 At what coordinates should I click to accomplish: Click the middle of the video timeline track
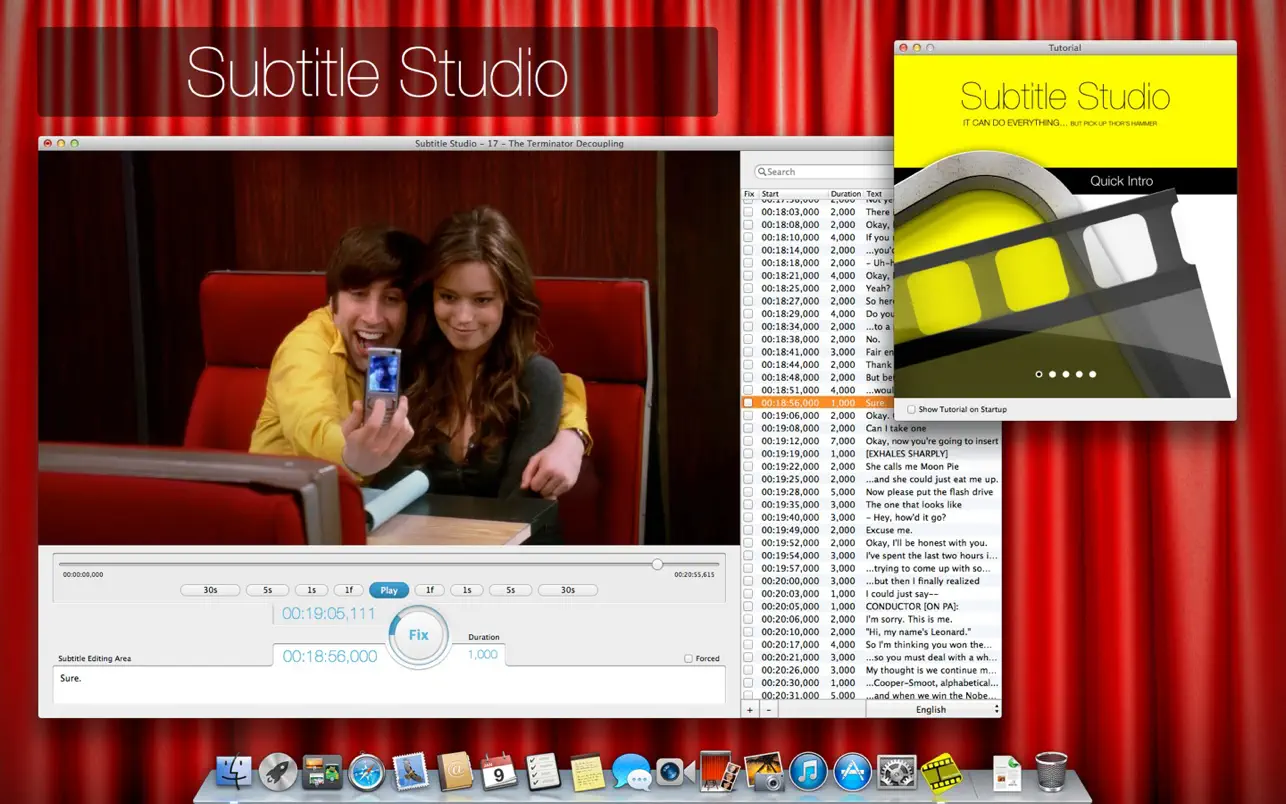pos(388,564)
